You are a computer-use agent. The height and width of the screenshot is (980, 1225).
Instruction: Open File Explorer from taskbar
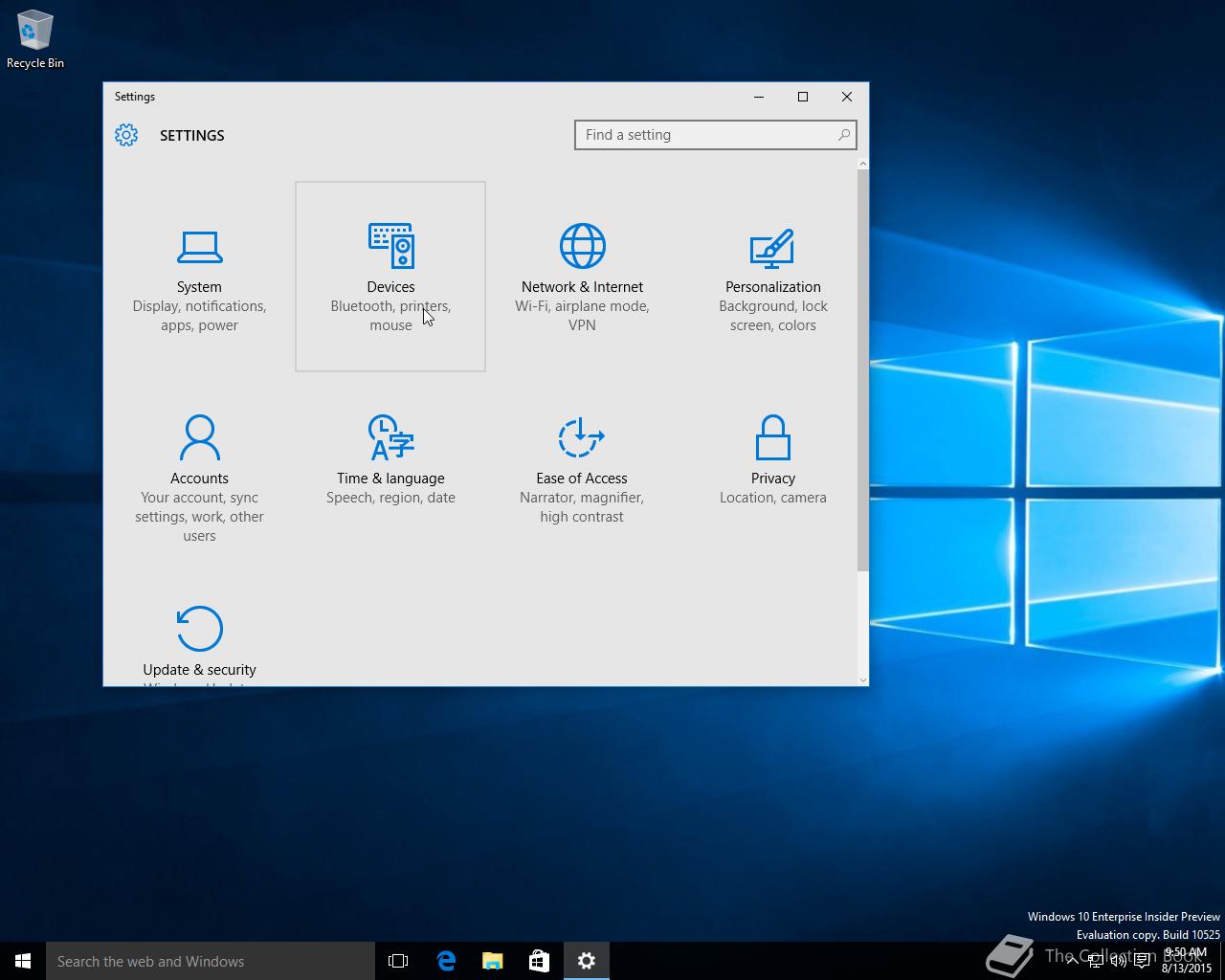[493, 961]
